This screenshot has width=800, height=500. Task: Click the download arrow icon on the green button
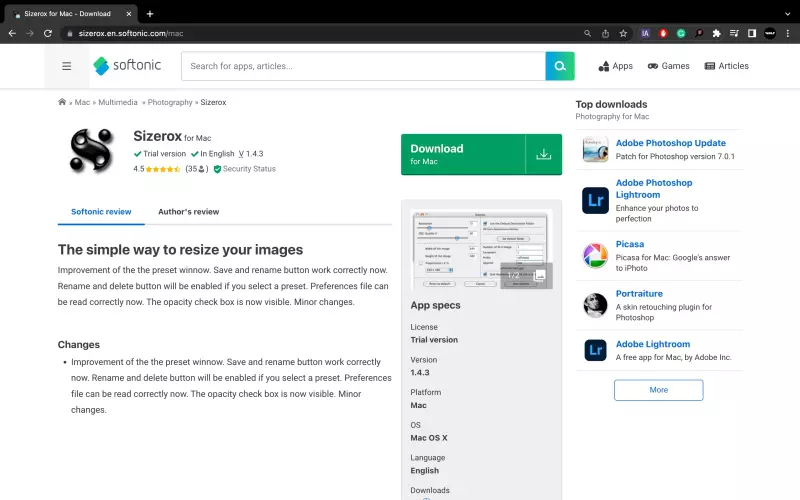544,154
